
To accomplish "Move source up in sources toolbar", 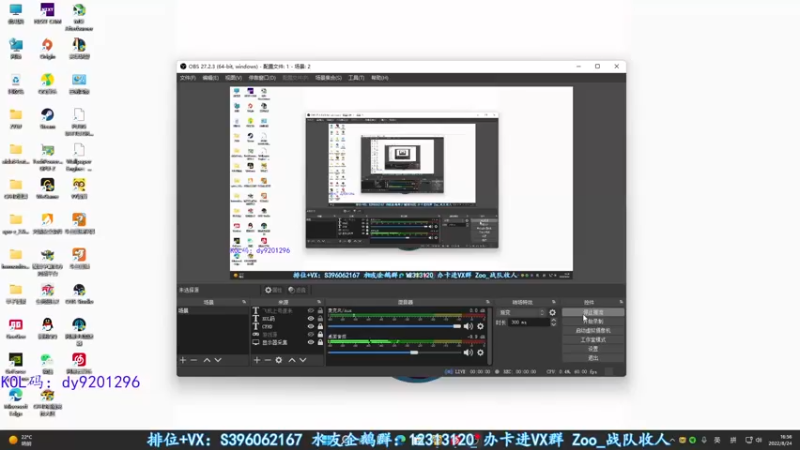I will (292, 360).
